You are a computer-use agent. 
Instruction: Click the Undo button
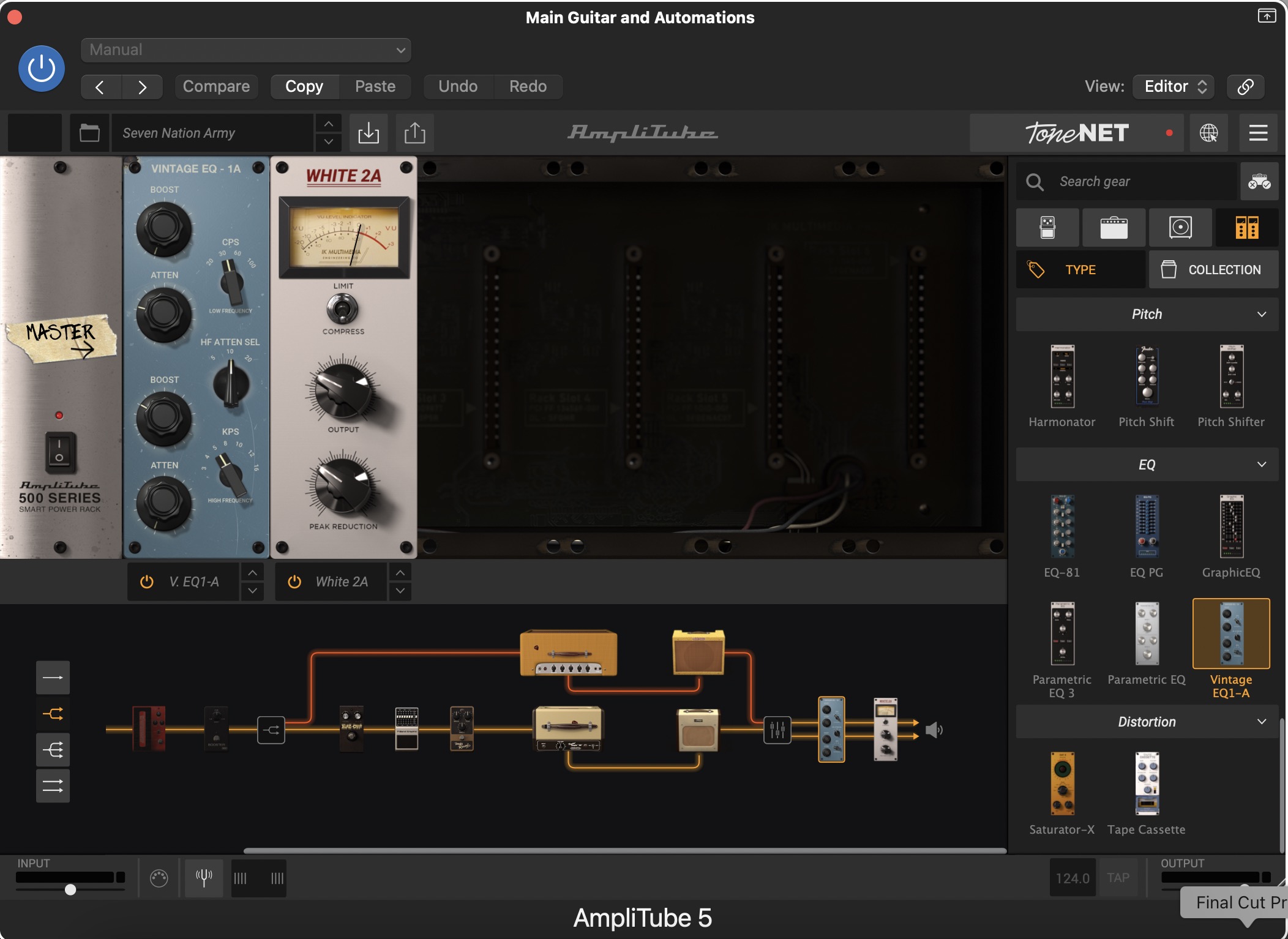[458, 86]
